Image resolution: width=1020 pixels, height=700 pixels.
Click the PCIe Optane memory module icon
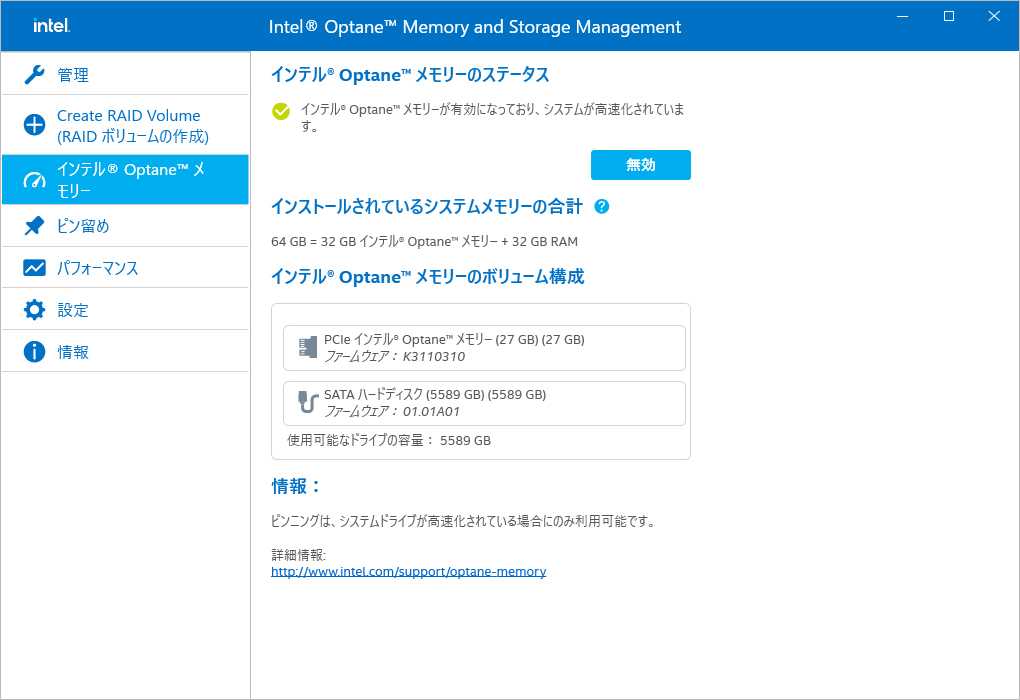[308, 348]
